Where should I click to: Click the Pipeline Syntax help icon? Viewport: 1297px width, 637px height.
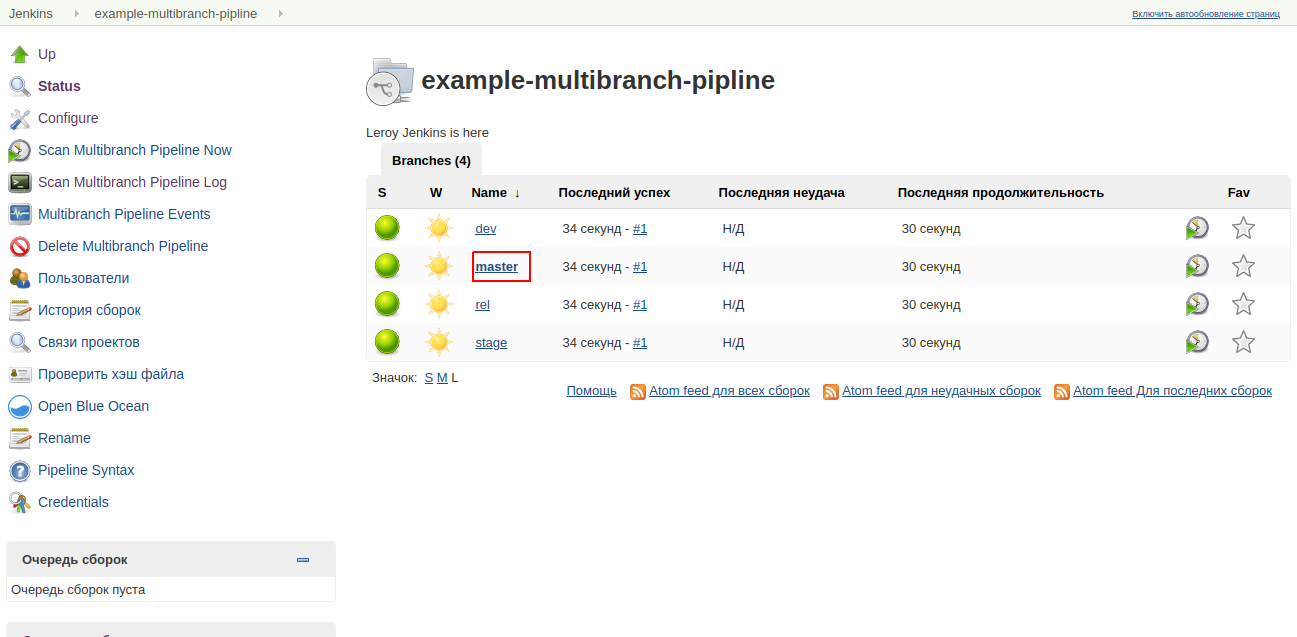tap(20, 470)
